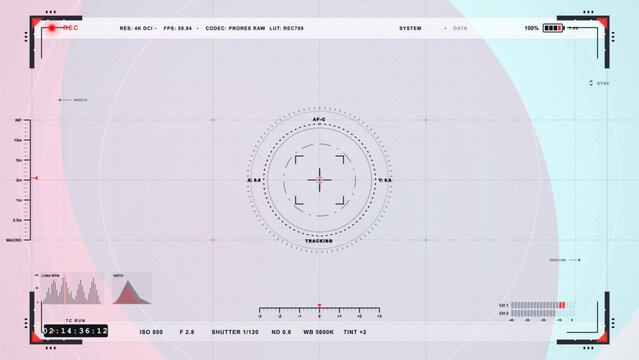Select the FPS: 59.94 setting
Screen dimensions: 639x360
[x=178, y=28]
